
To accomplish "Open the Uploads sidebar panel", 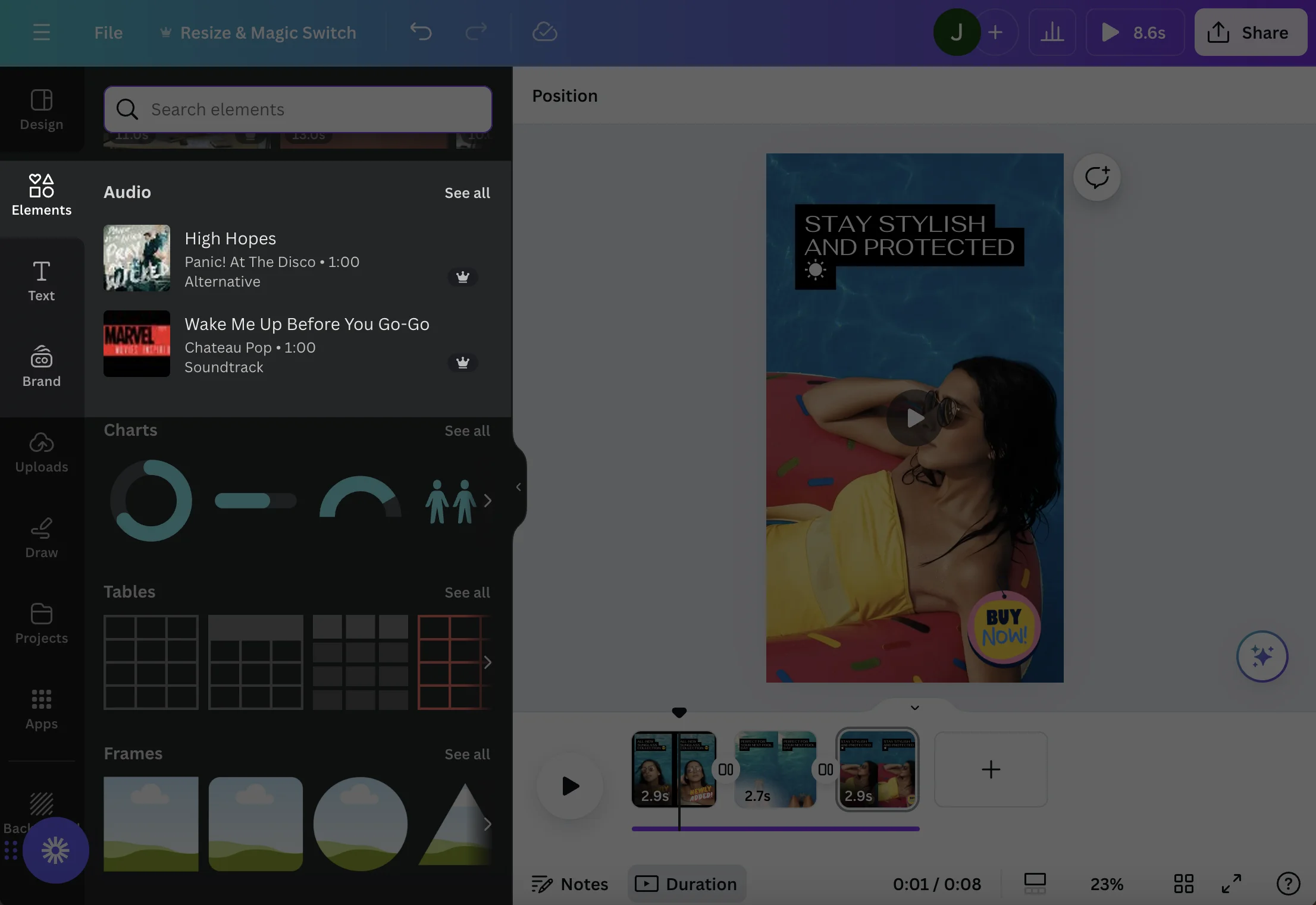I will pyautogui.click(x=42, y=453).
